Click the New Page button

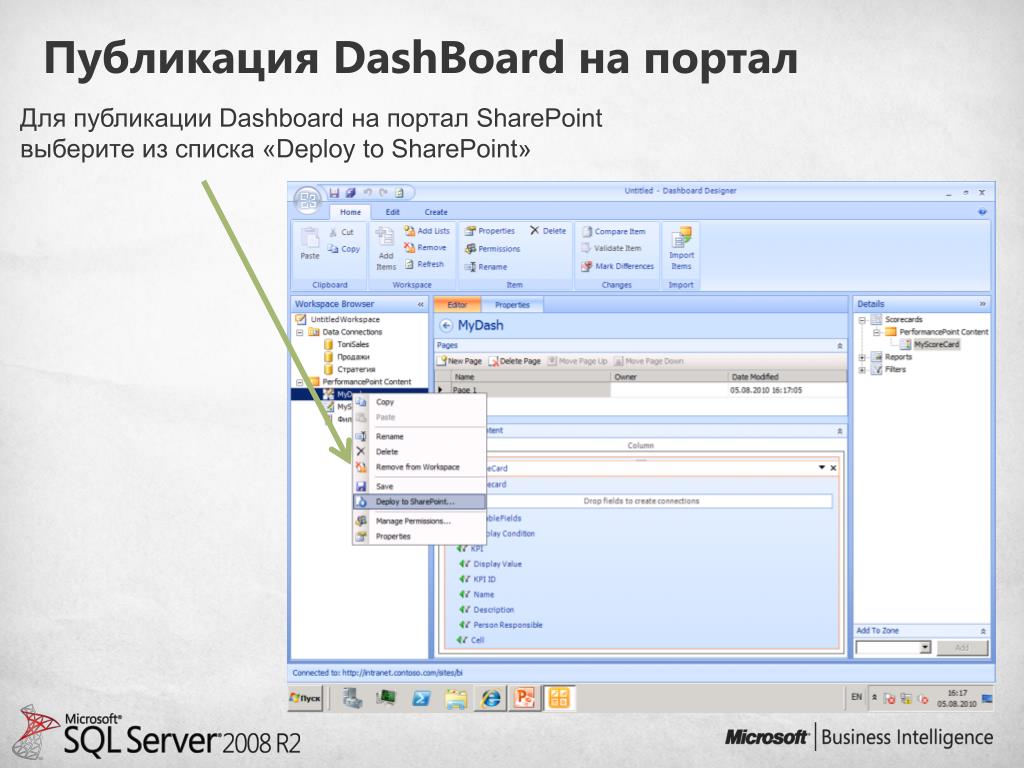pyautogui.click(x=460, y=361)
